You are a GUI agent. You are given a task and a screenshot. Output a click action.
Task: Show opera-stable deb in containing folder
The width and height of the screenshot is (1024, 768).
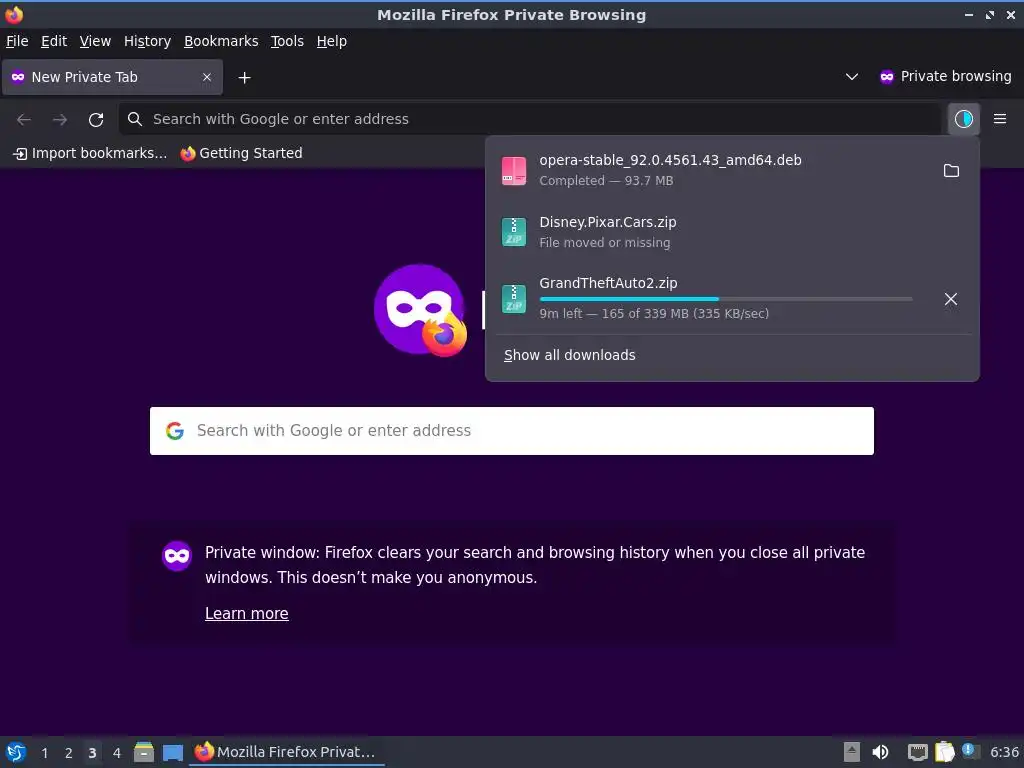click(951, 170)
